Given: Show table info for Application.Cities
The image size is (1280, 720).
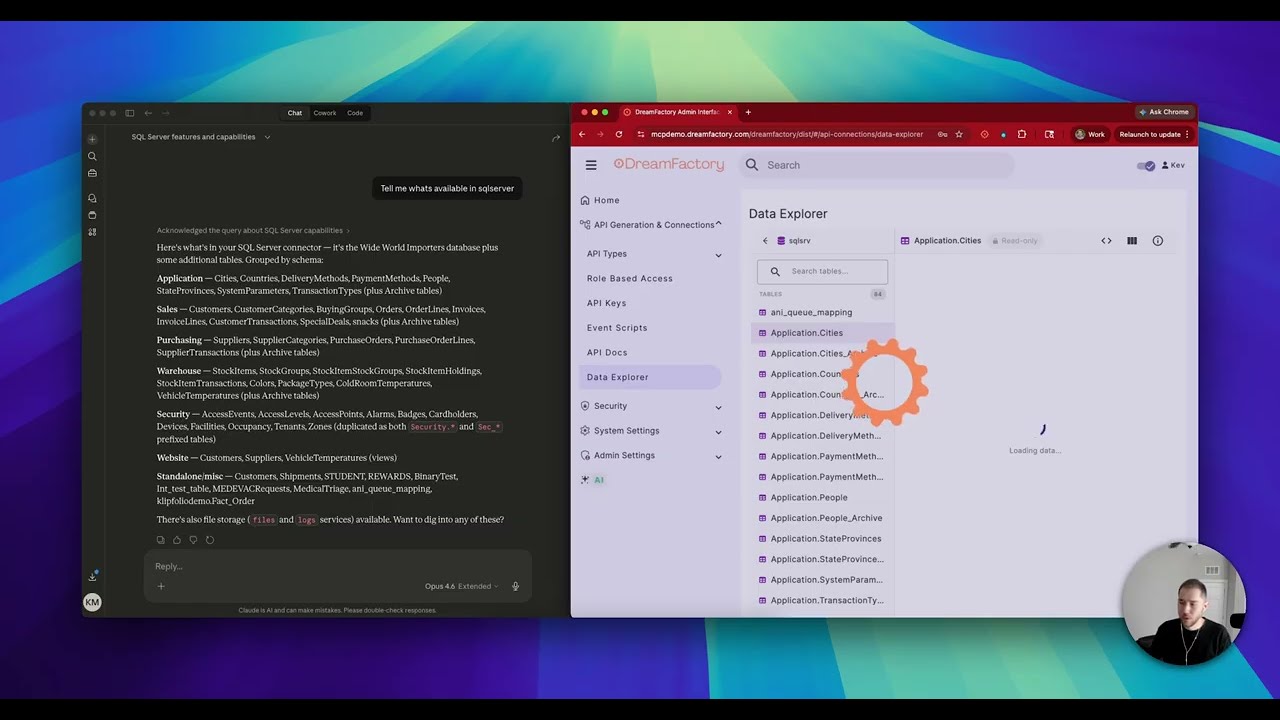Looking at the screenshot, I should pyautogui.click(x=1158, y=241).
